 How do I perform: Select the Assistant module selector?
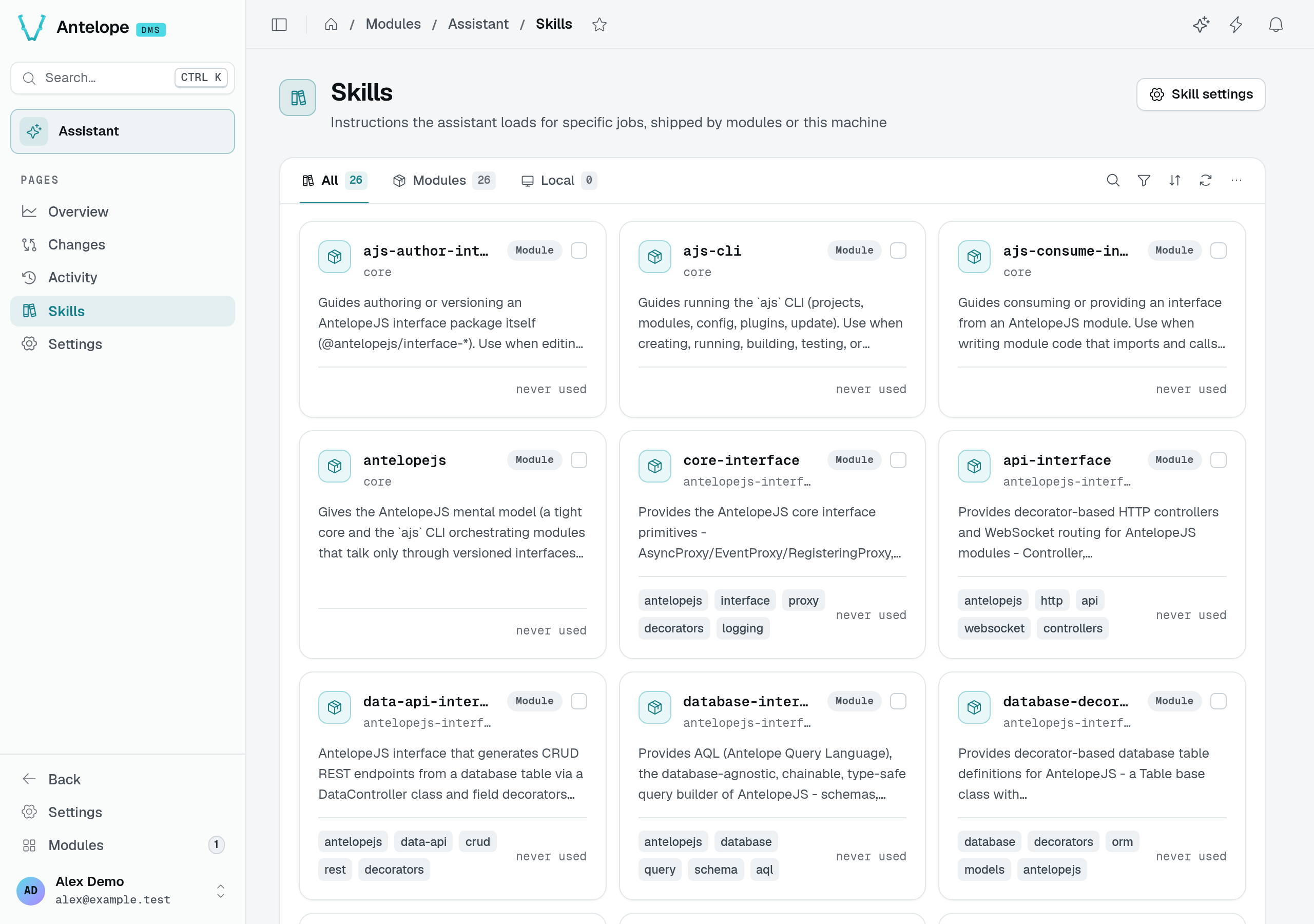click(x=123, y=131)
